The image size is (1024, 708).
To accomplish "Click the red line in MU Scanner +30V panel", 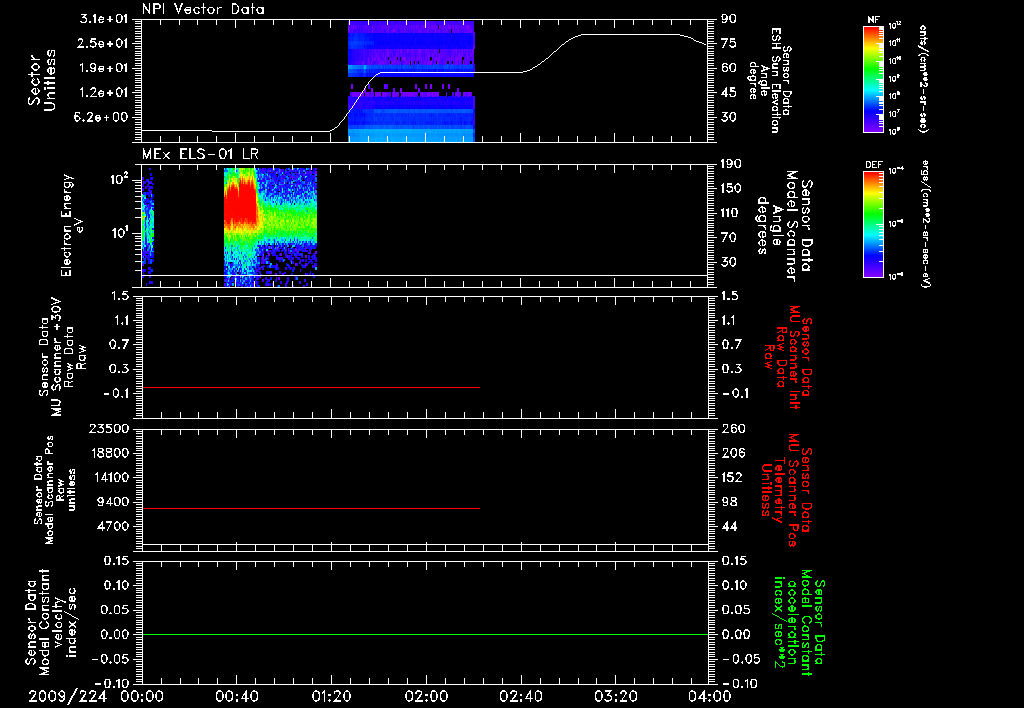I will 311,387.
